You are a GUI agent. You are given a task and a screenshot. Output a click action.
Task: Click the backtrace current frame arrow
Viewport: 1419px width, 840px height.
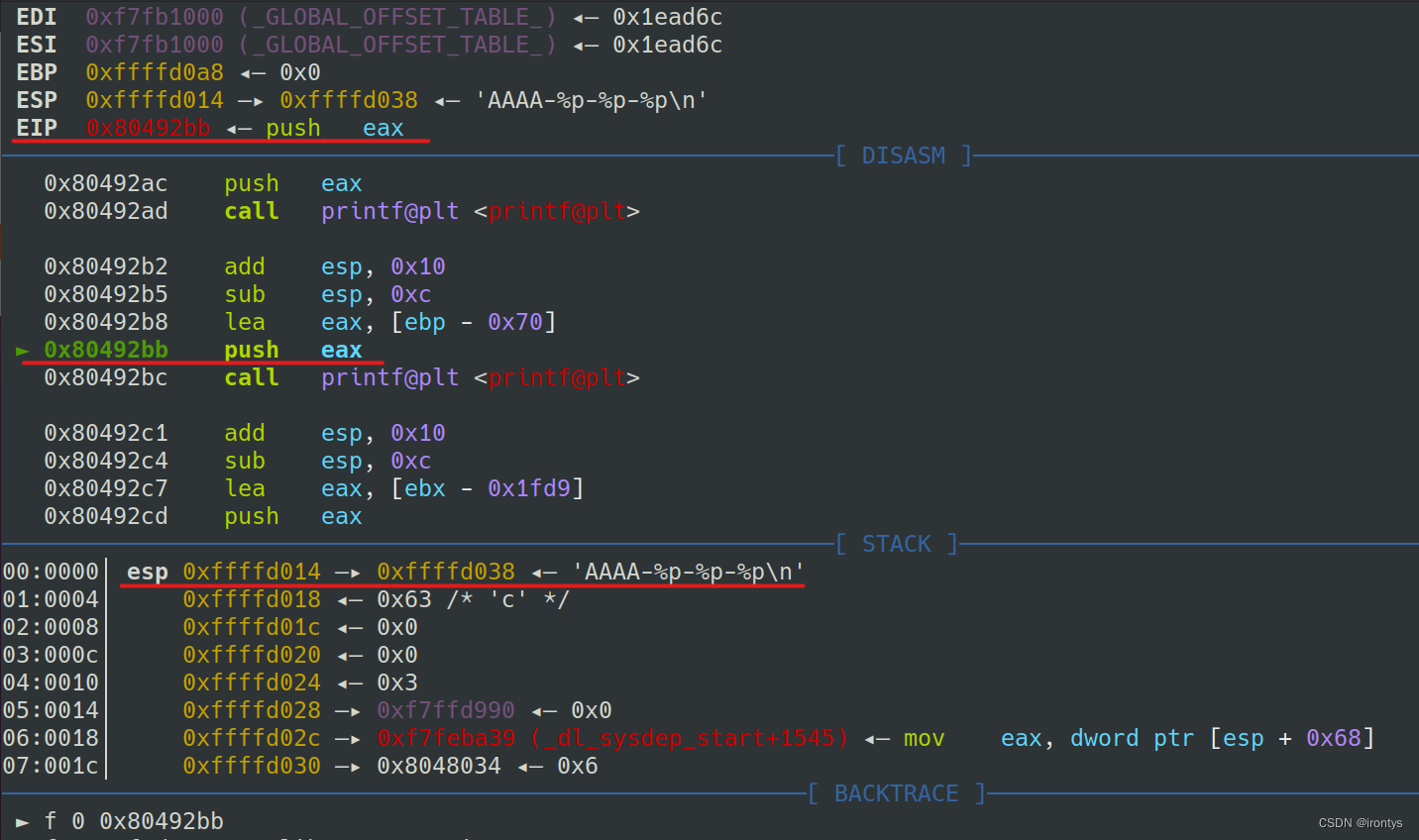pos(23,822)
